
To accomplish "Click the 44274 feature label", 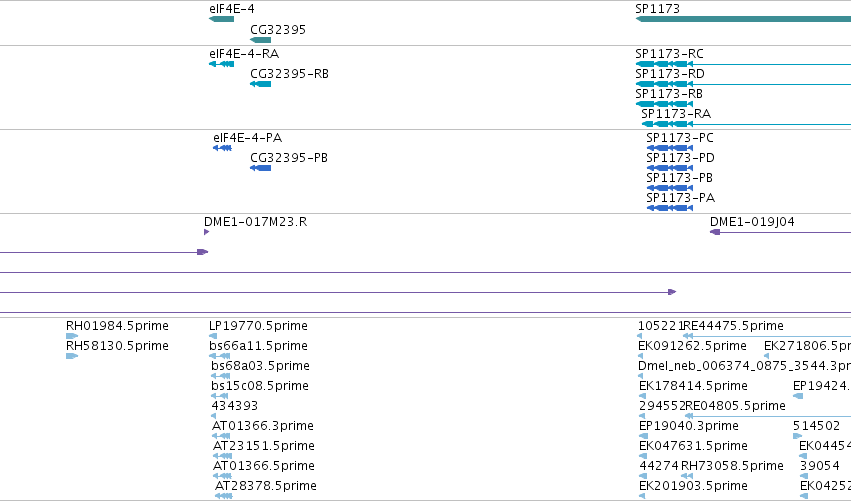I will [659, 466].
